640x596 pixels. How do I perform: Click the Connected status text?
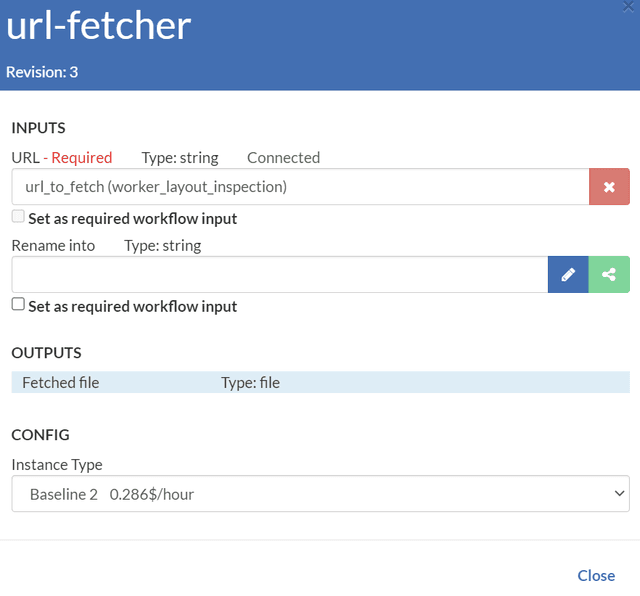(283, 157)
